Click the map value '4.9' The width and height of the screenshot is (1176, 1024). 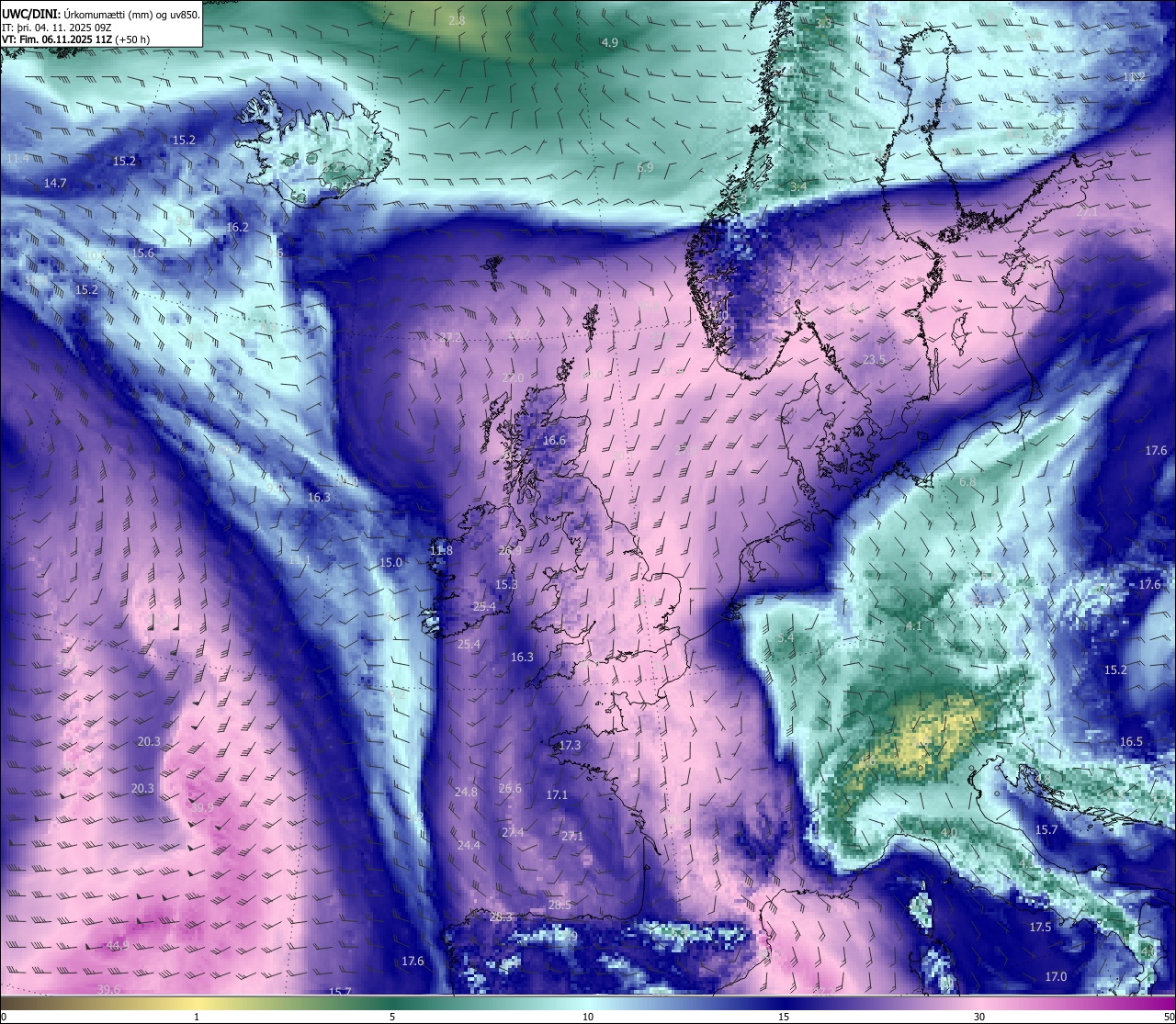(609, 43)
